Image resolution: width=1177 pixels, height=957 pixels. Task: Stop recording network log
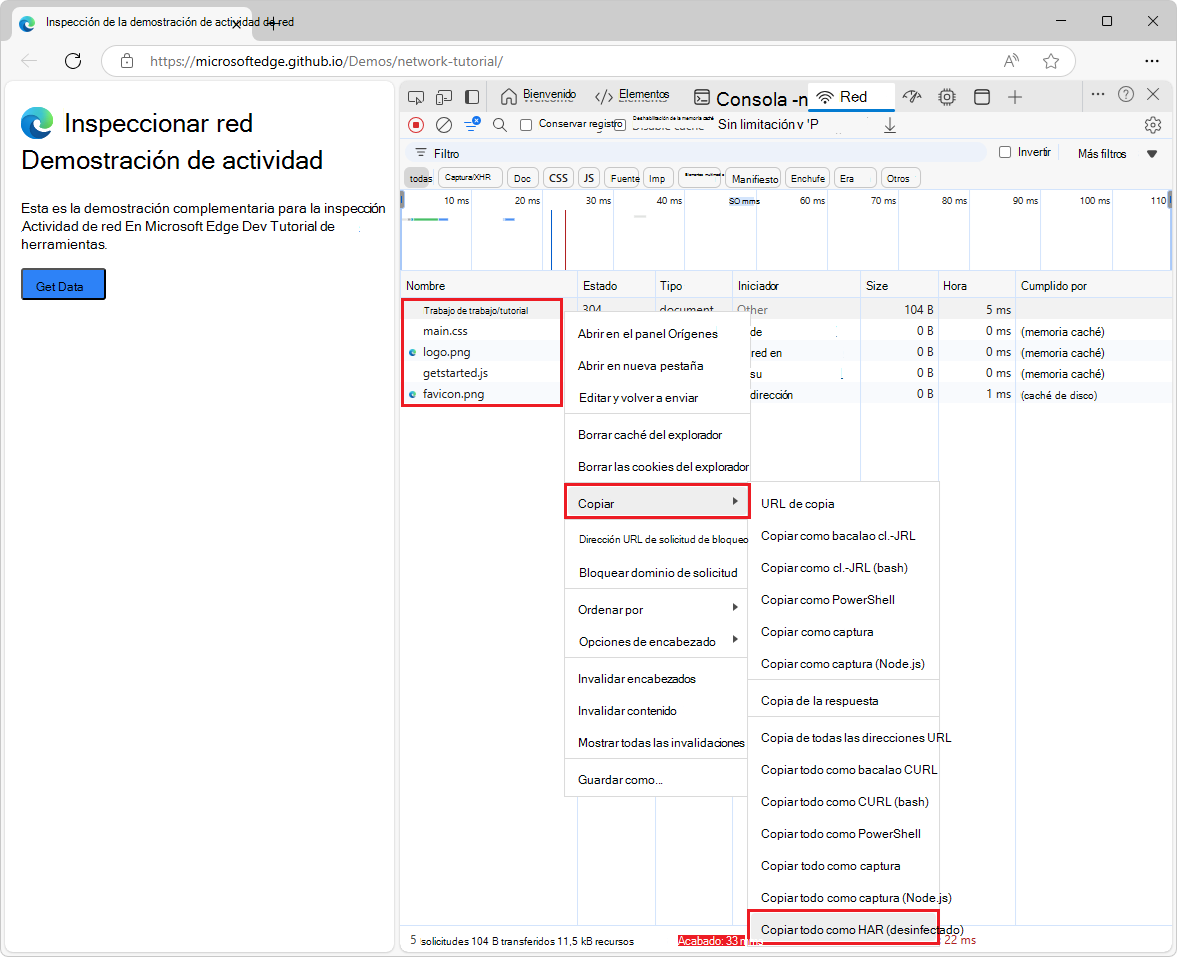[416, 125]
